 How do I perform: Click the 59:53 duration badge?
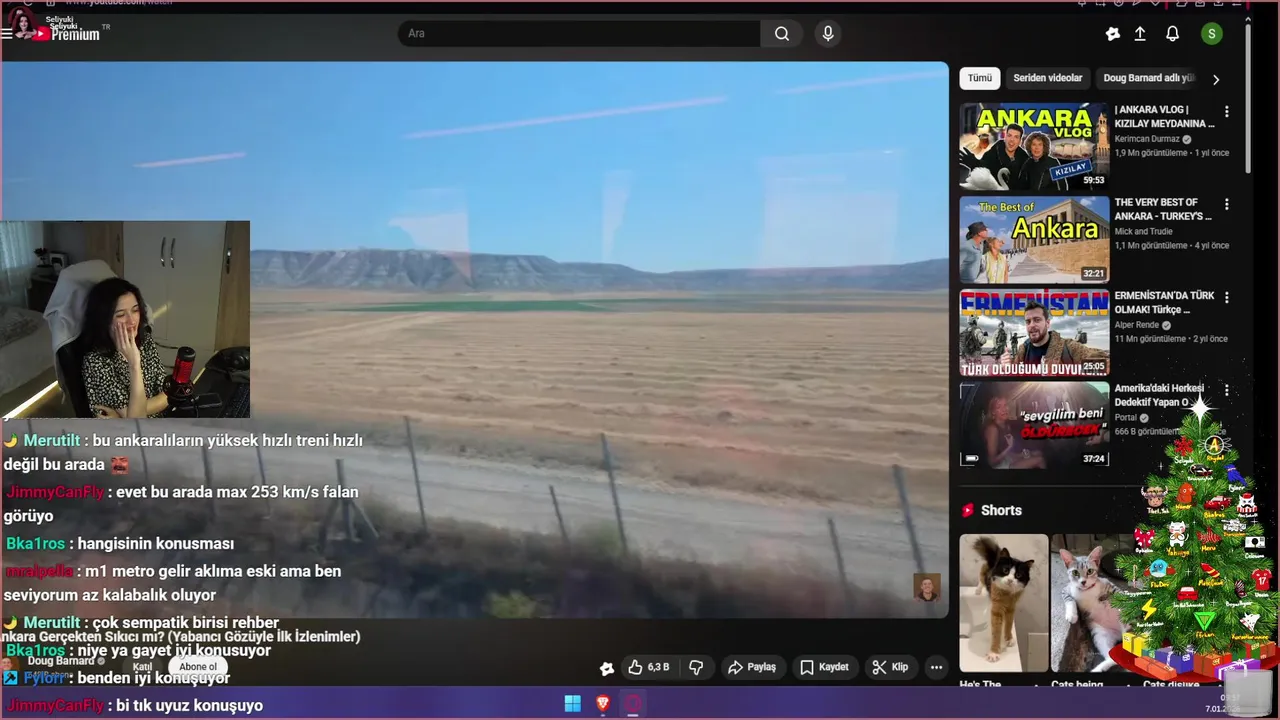pyautogui.click(x=1093, y=181)
